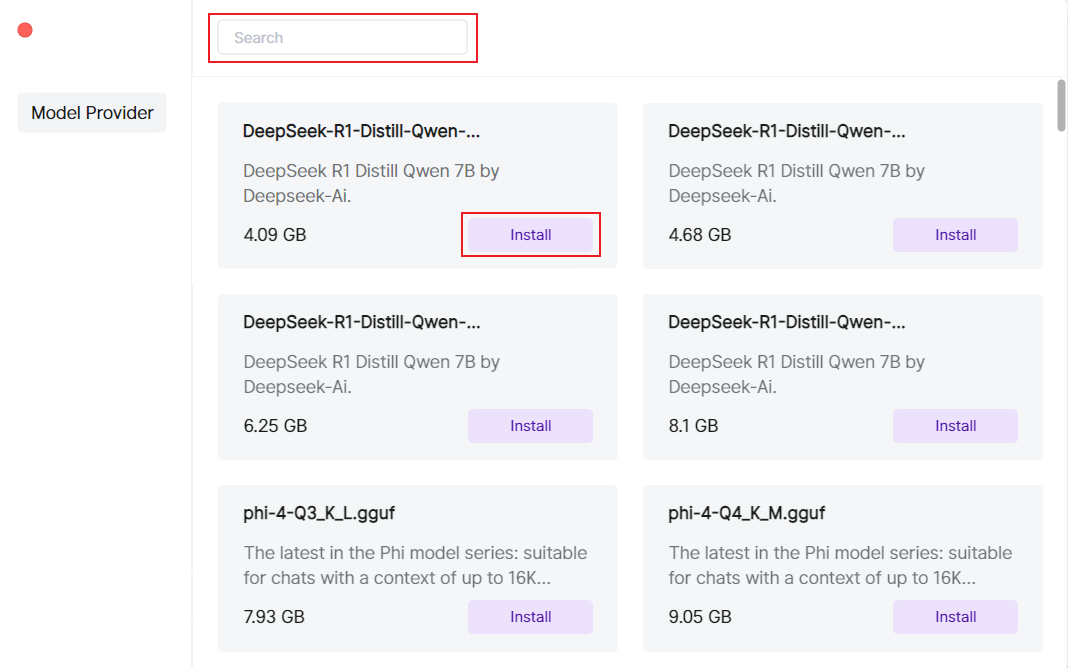This screenshot has width=1068, height=668.
Task: Install the 4.09 GB DeepSeek model
Action: coord(531,235)
